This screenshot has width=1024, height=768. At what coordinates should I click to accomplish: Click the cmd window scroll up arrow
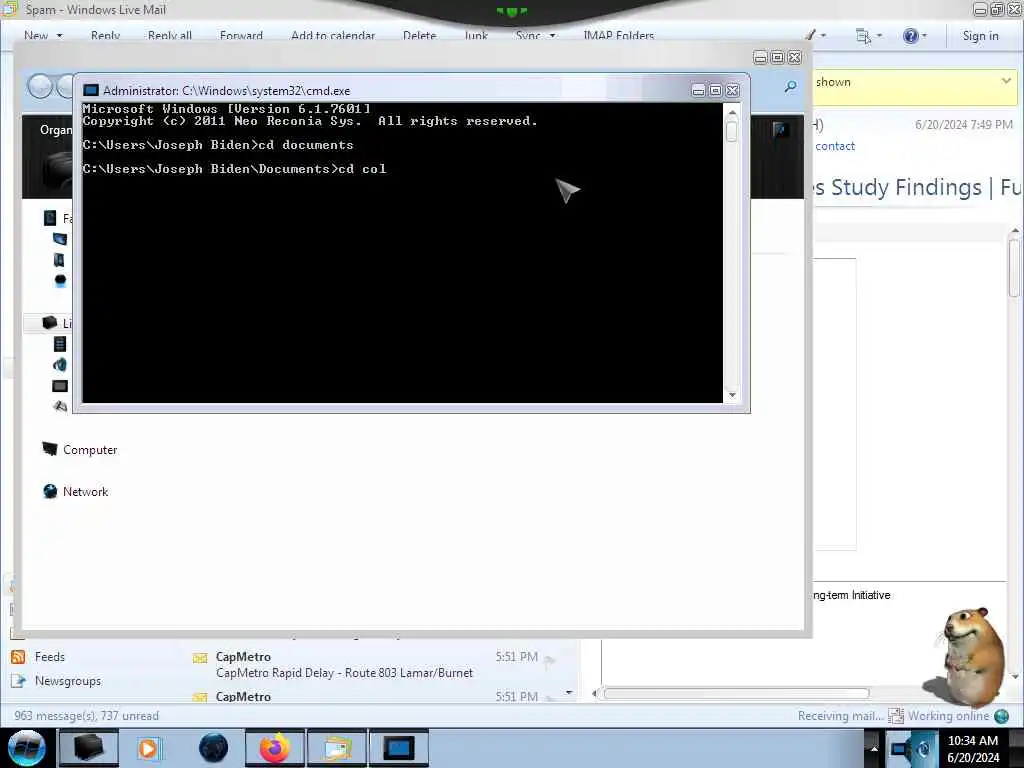731,112
